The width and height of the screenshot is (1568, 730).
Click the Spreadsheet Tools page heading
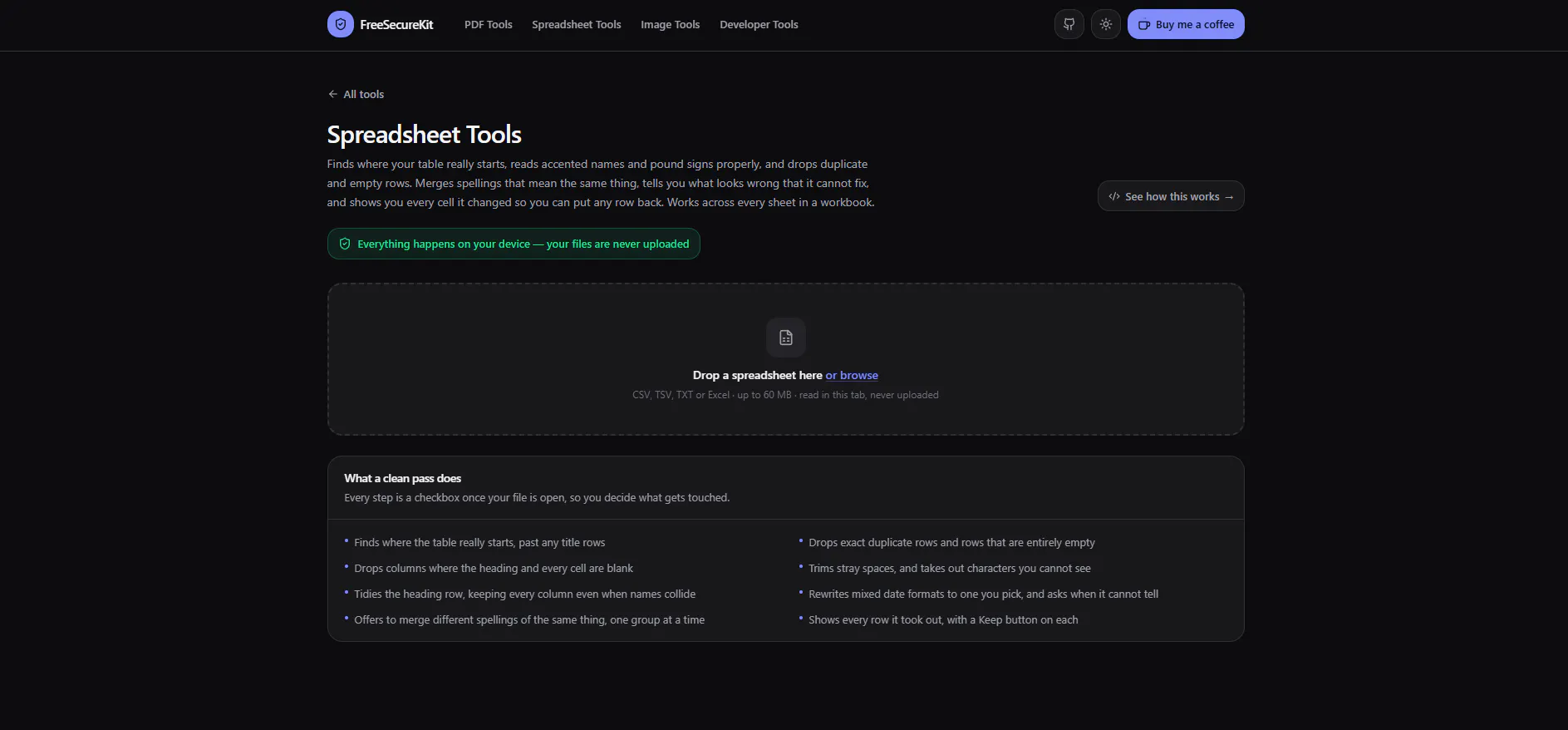click(425, 135)
